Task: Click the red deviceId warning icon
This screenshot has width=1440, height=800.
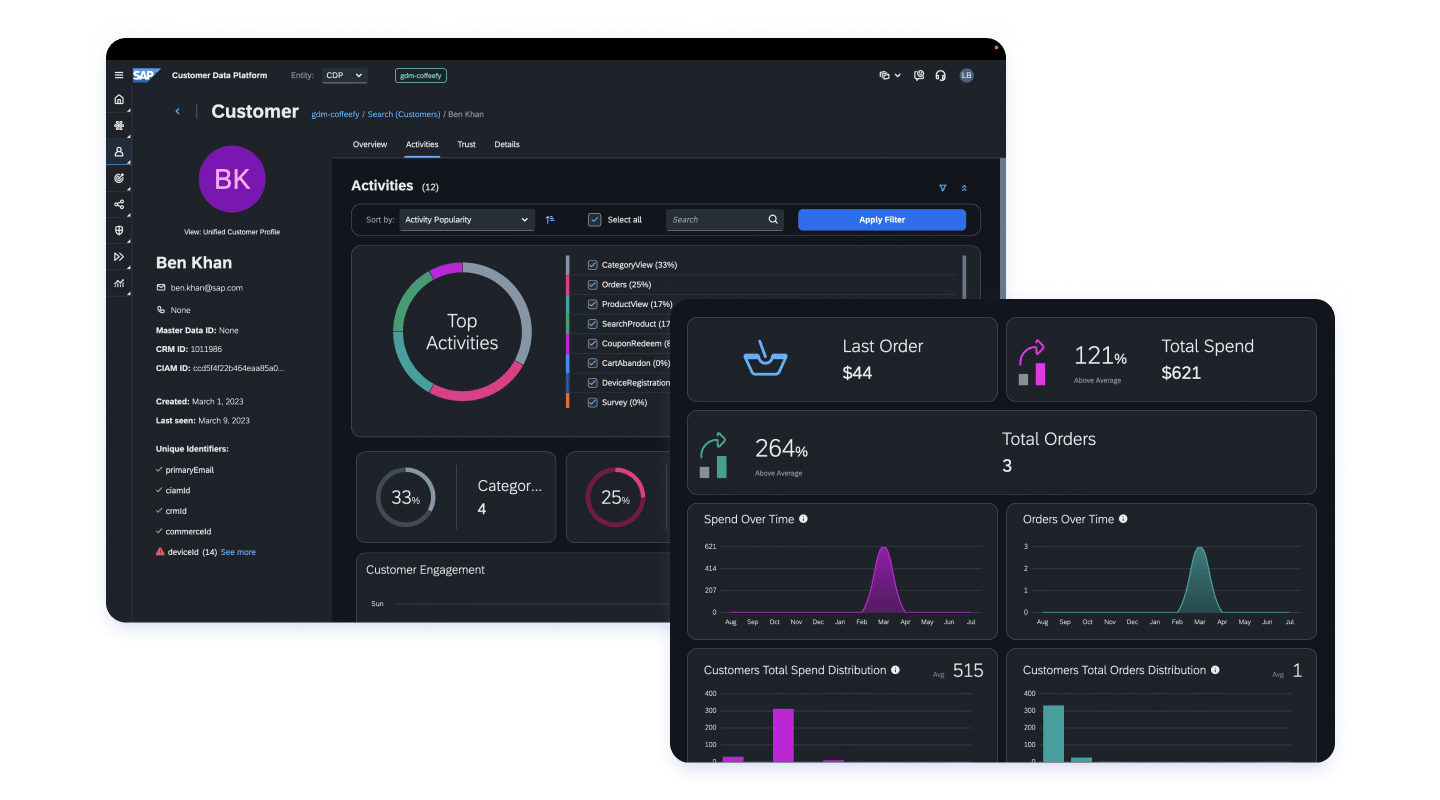Action: 160,552
